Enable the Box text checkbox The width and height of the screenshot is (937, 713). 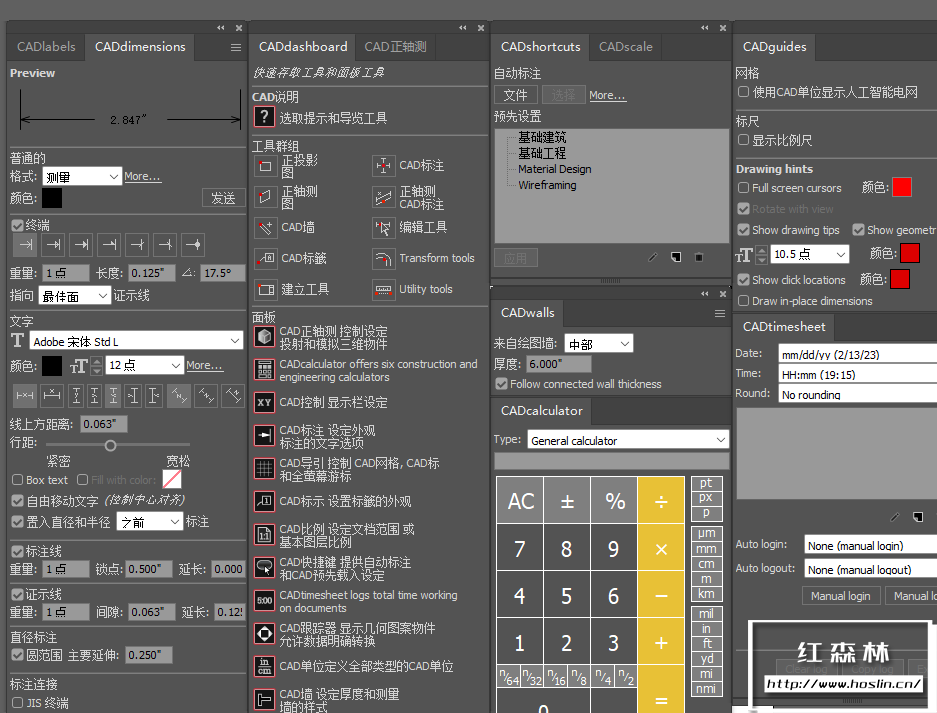tap(17, 480)
